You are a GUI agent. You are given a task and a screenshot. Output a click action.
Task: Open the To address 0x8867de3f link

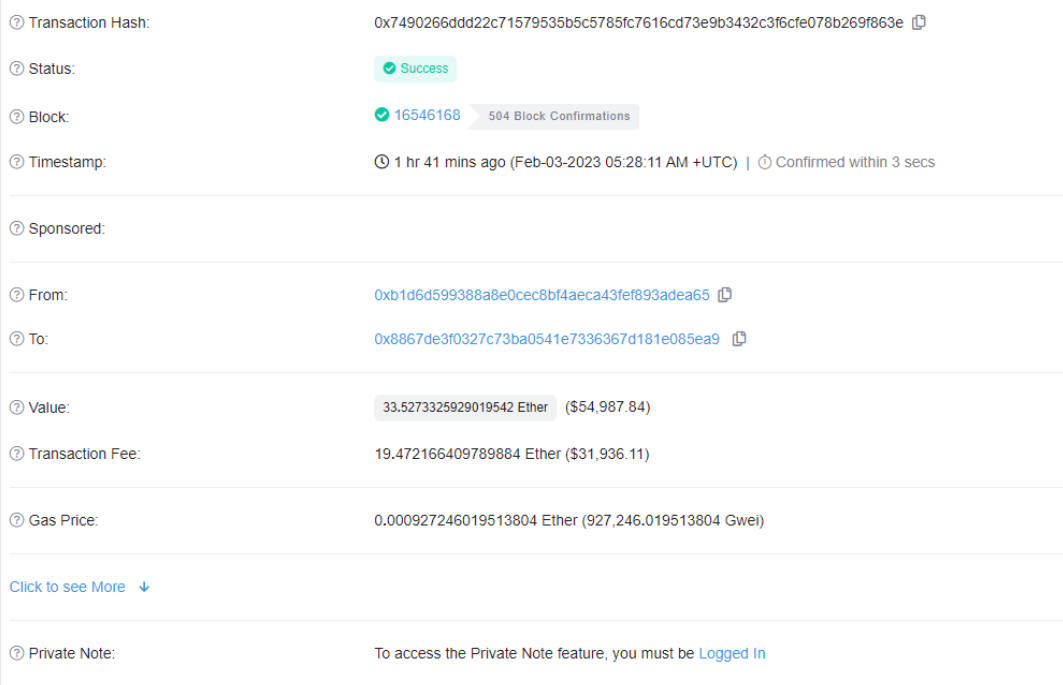546,338
